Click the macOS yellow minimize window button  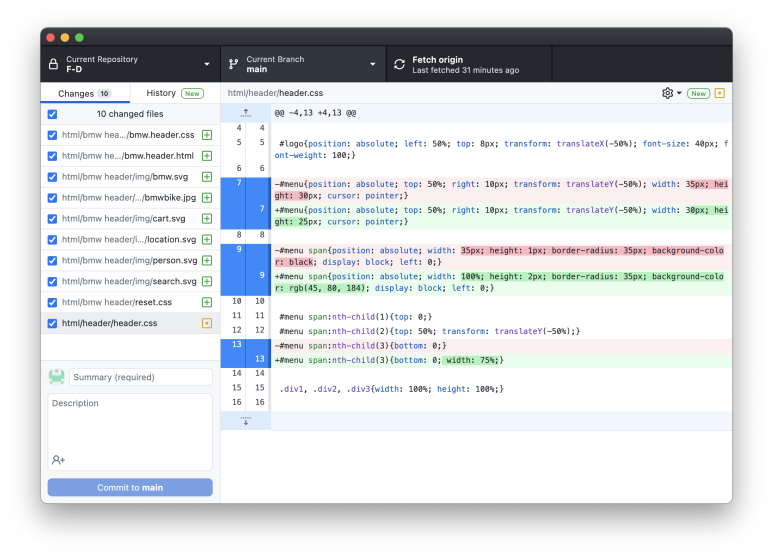click(x=65, y=37)
